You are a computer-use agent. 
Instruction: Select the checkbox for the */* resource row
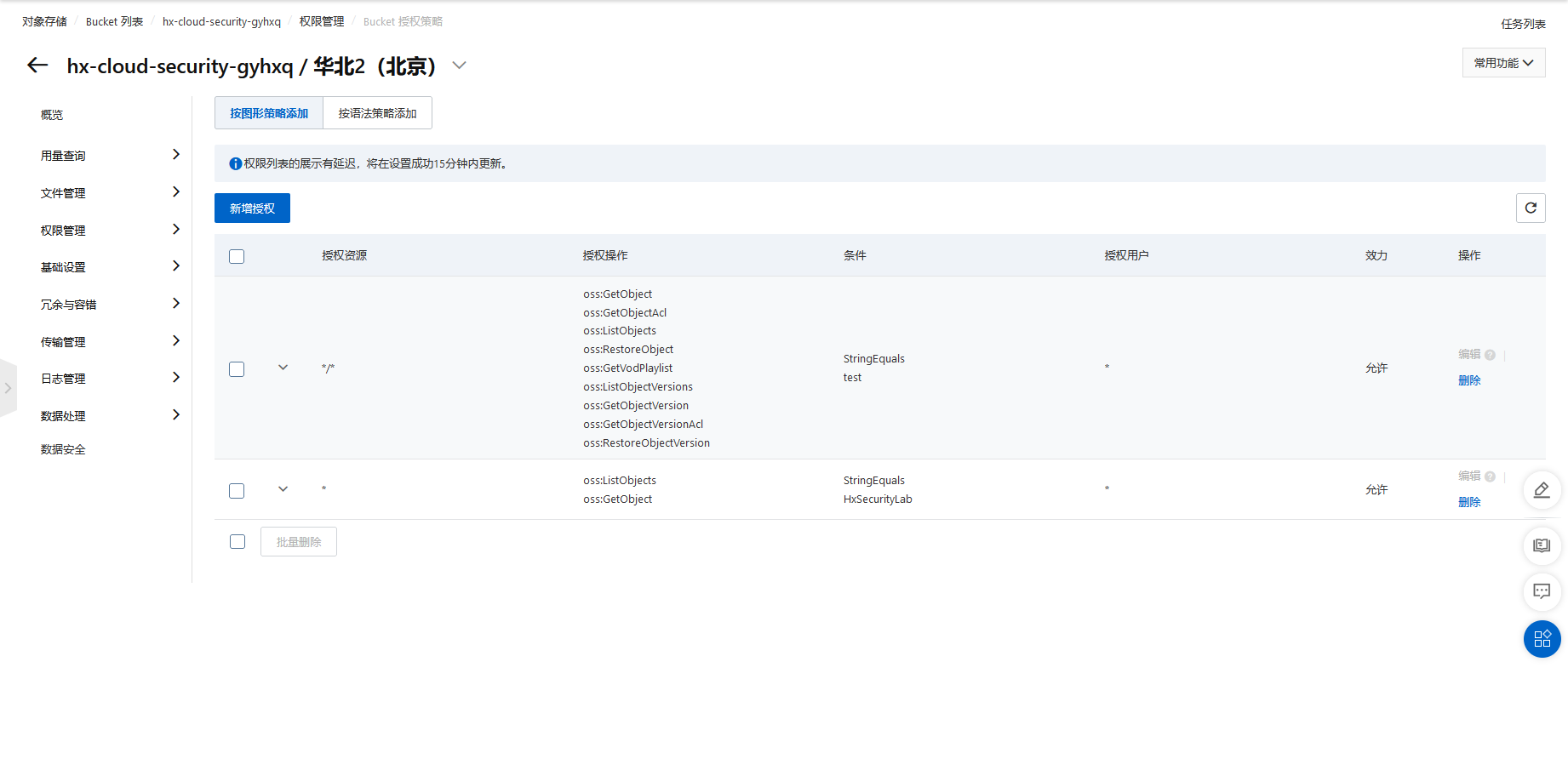pyautogui.click(x=237, y=368)
